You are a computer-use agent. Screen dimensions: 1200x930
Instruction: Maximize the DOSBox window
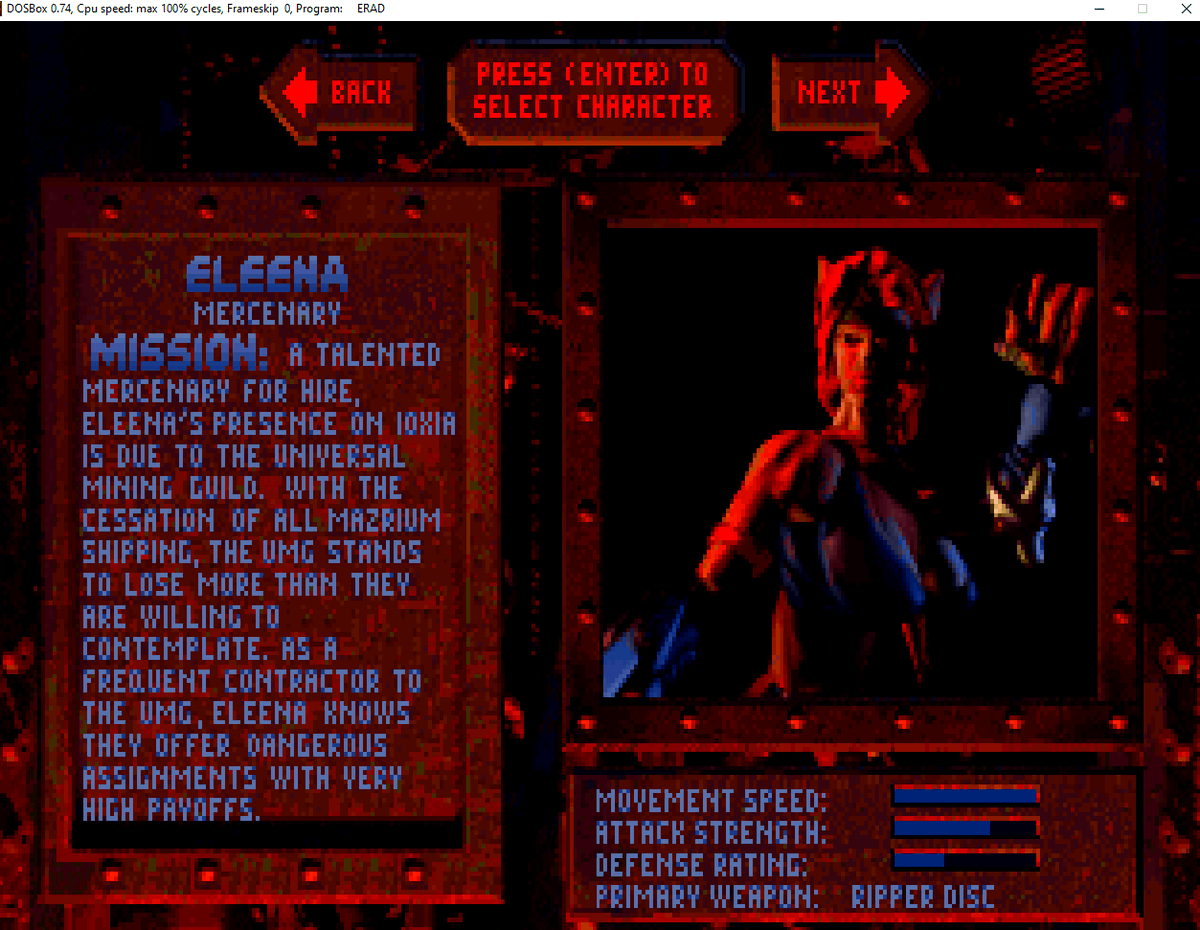[1142, 9]
